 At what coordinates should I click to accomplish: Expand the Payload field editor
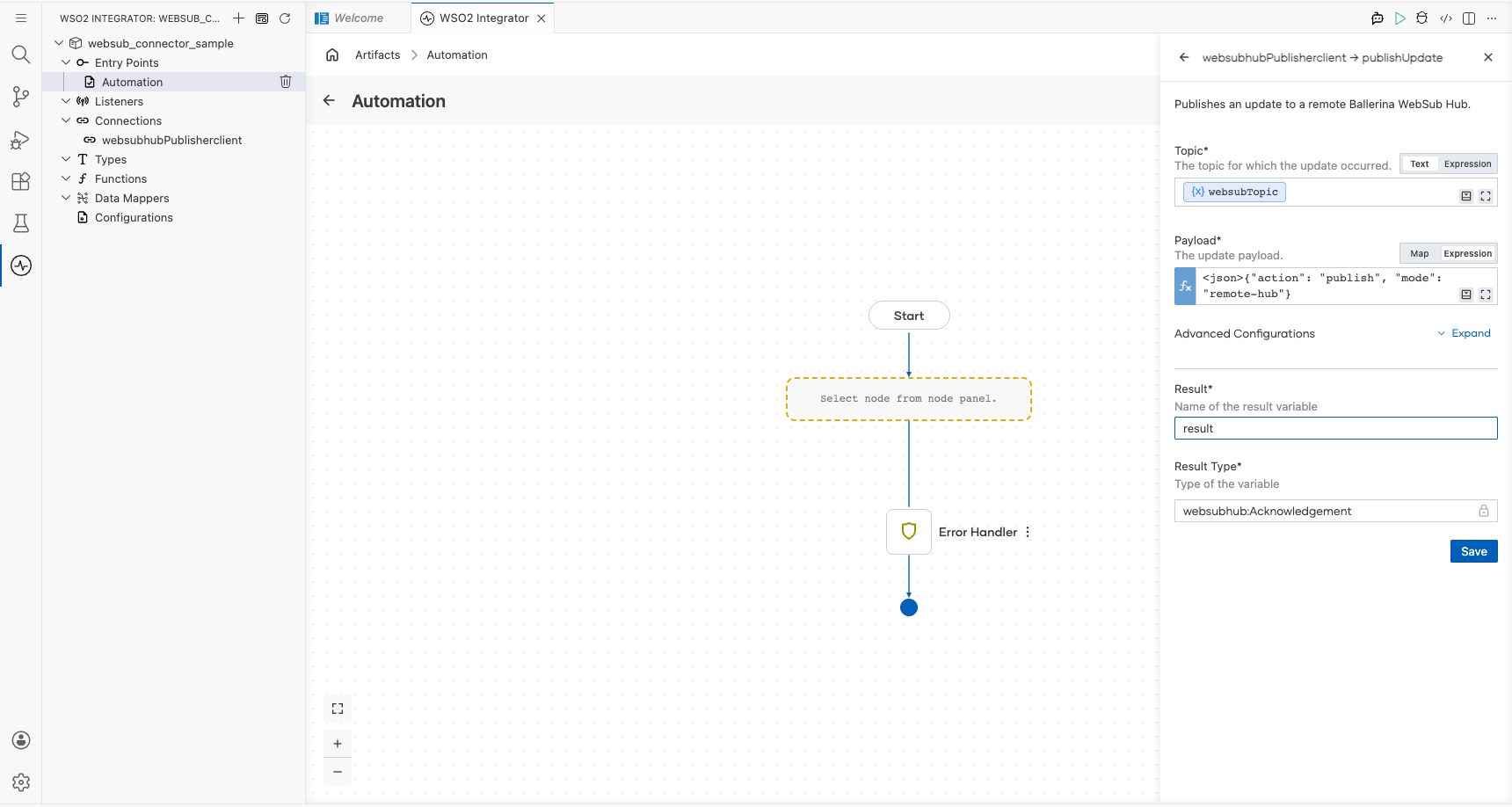coord(1486,294)
